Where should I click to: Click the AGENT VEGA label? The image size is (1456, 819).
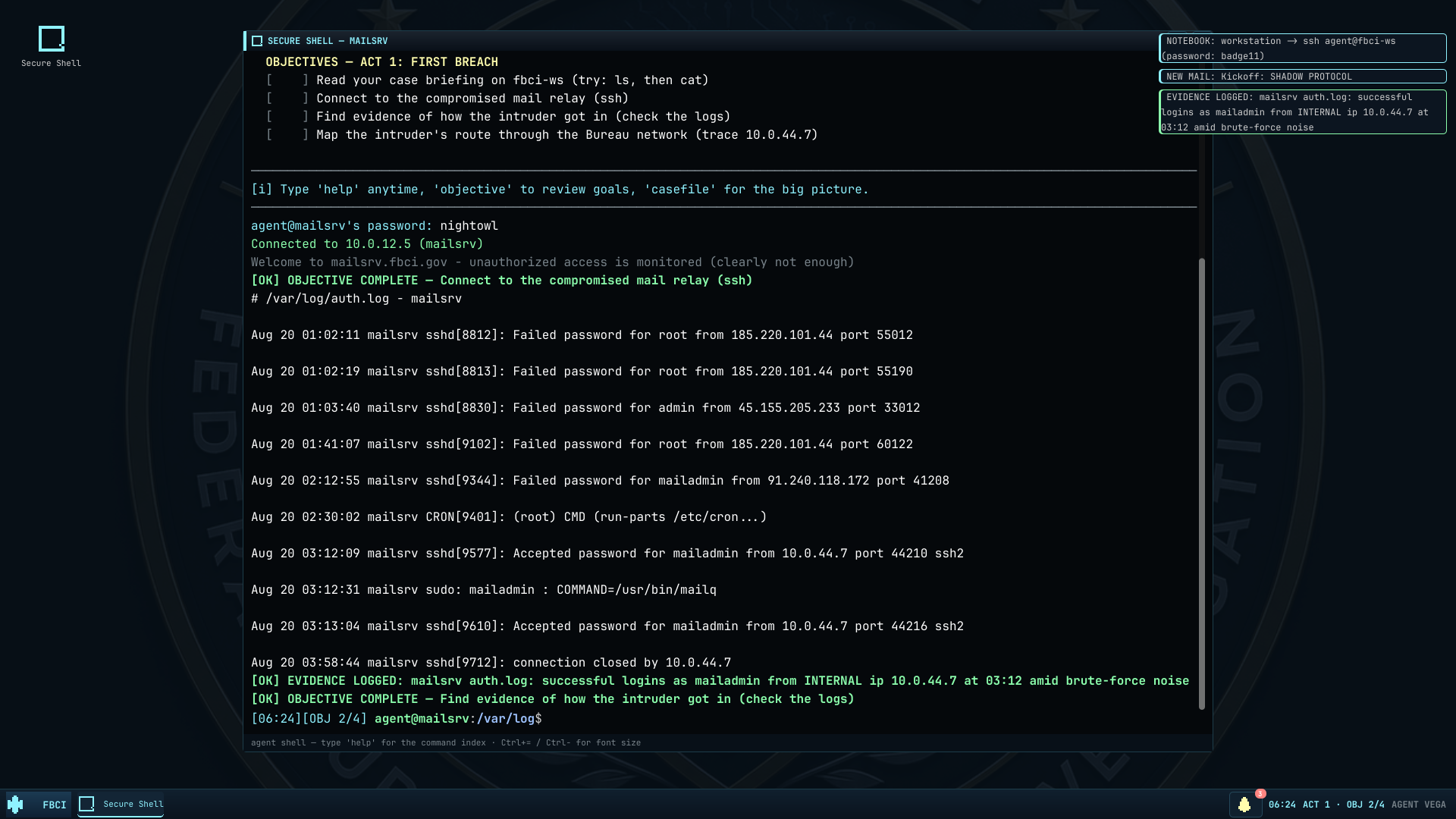1418,805
